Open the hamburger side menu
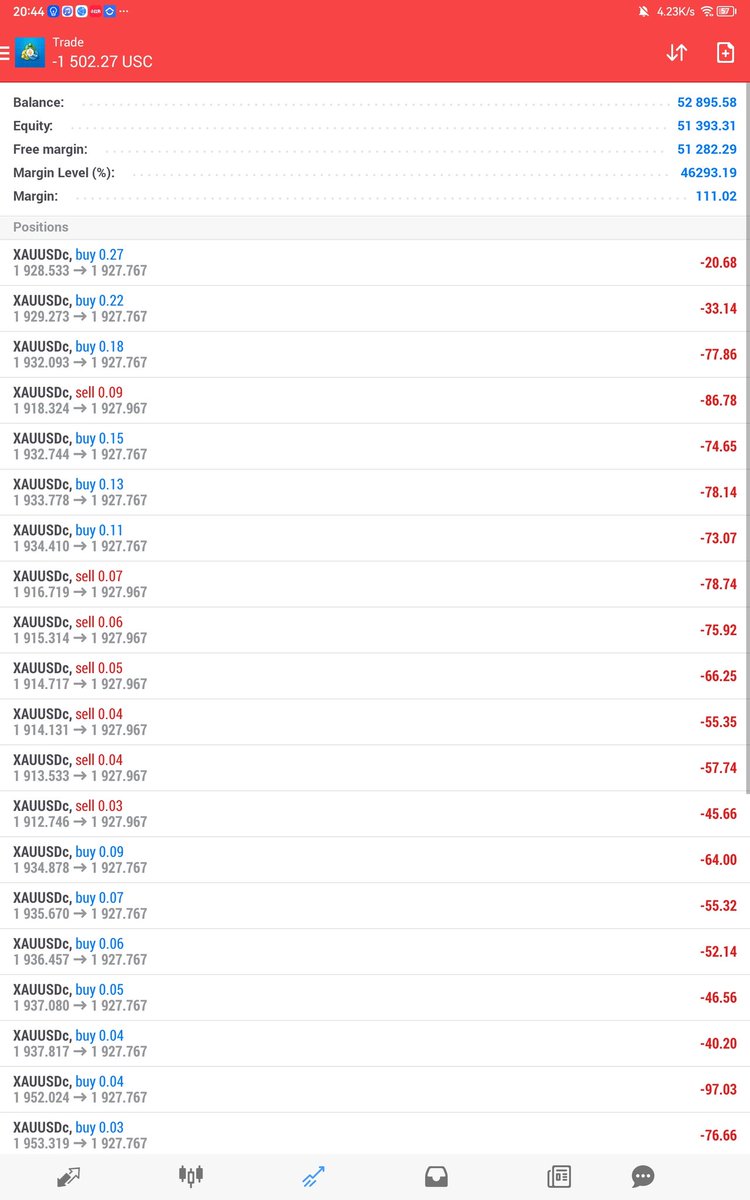 point(5,52)
